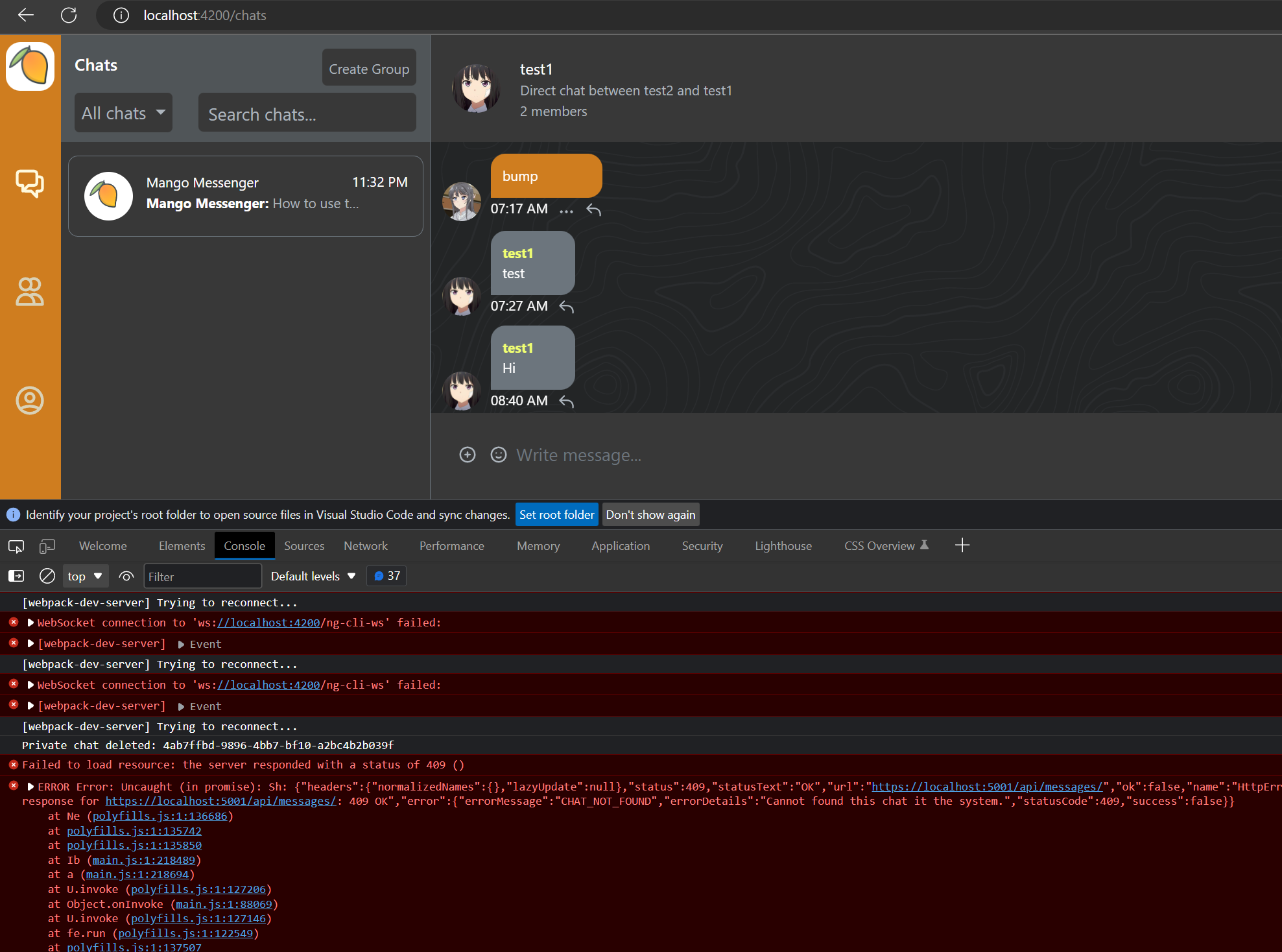Click the Search chats input field

click(307, 114)
